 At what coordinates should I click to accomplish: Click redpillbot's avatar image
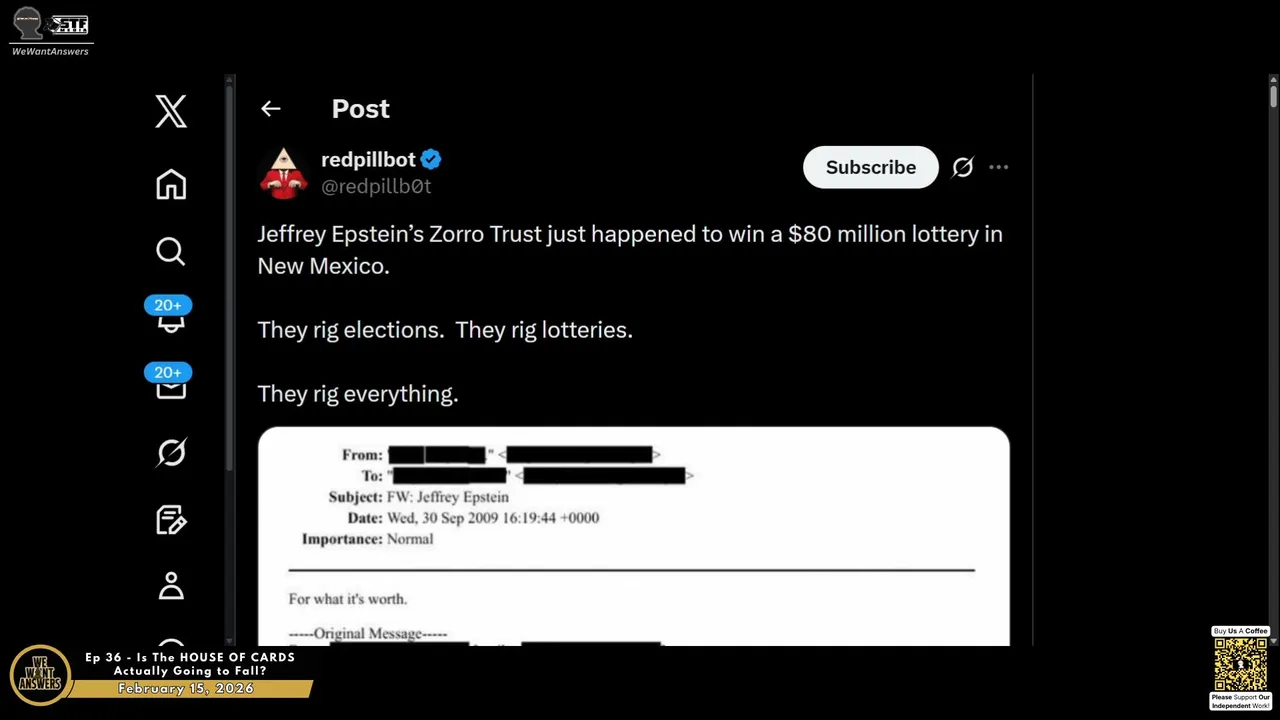[284, 172]
